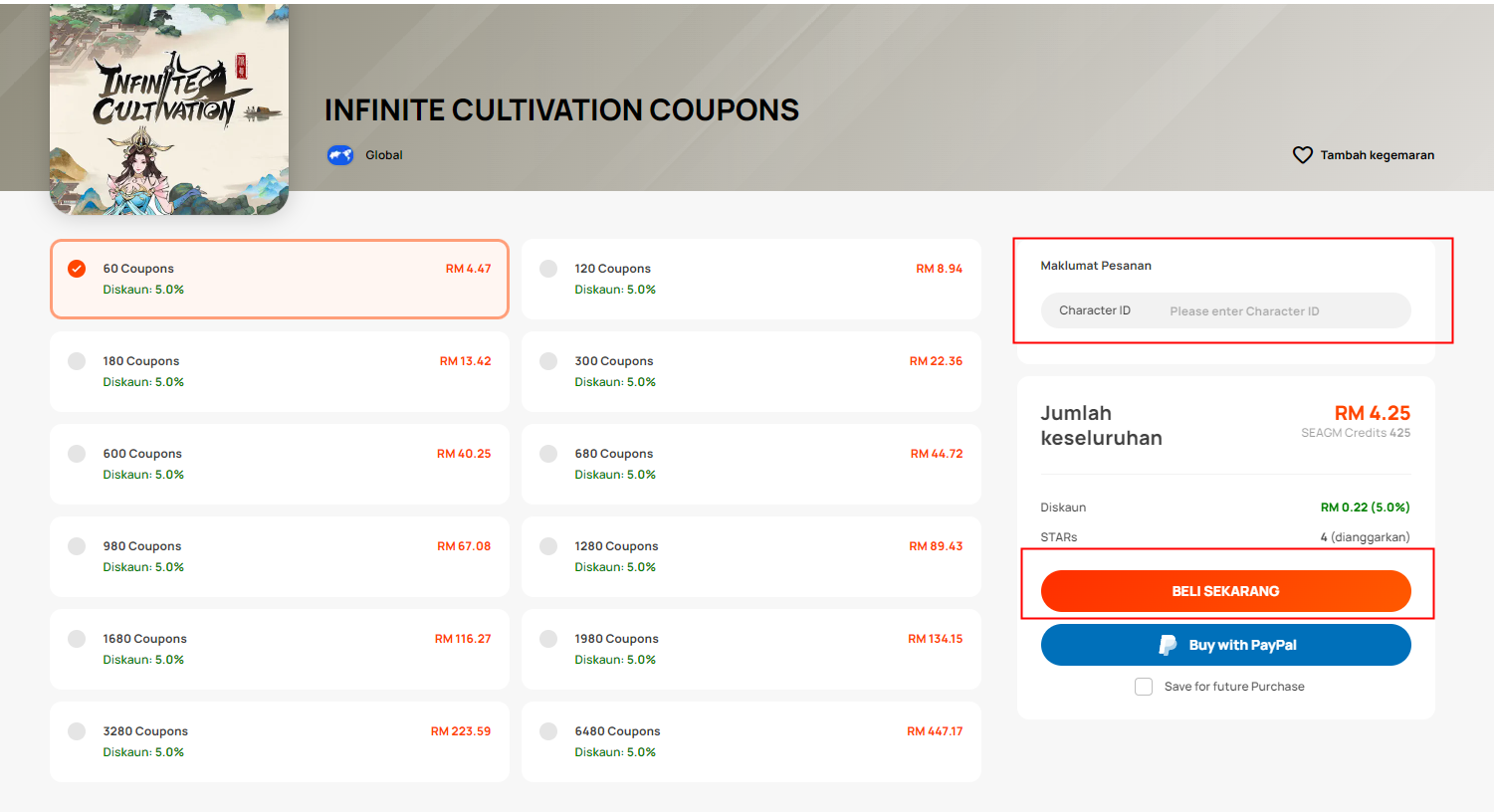Image resolution: width=1494 pixels, height=812 pixels.
Task: Select the 120 Coupons radio option
Action: click(x=548, y=269)
